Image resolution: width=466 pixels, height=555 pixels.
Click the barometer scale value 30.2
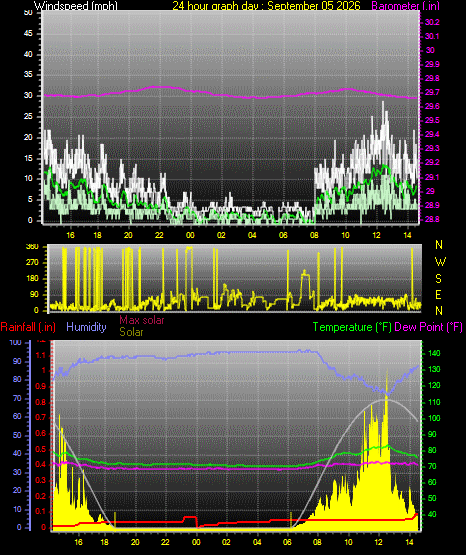pos(432,22)
